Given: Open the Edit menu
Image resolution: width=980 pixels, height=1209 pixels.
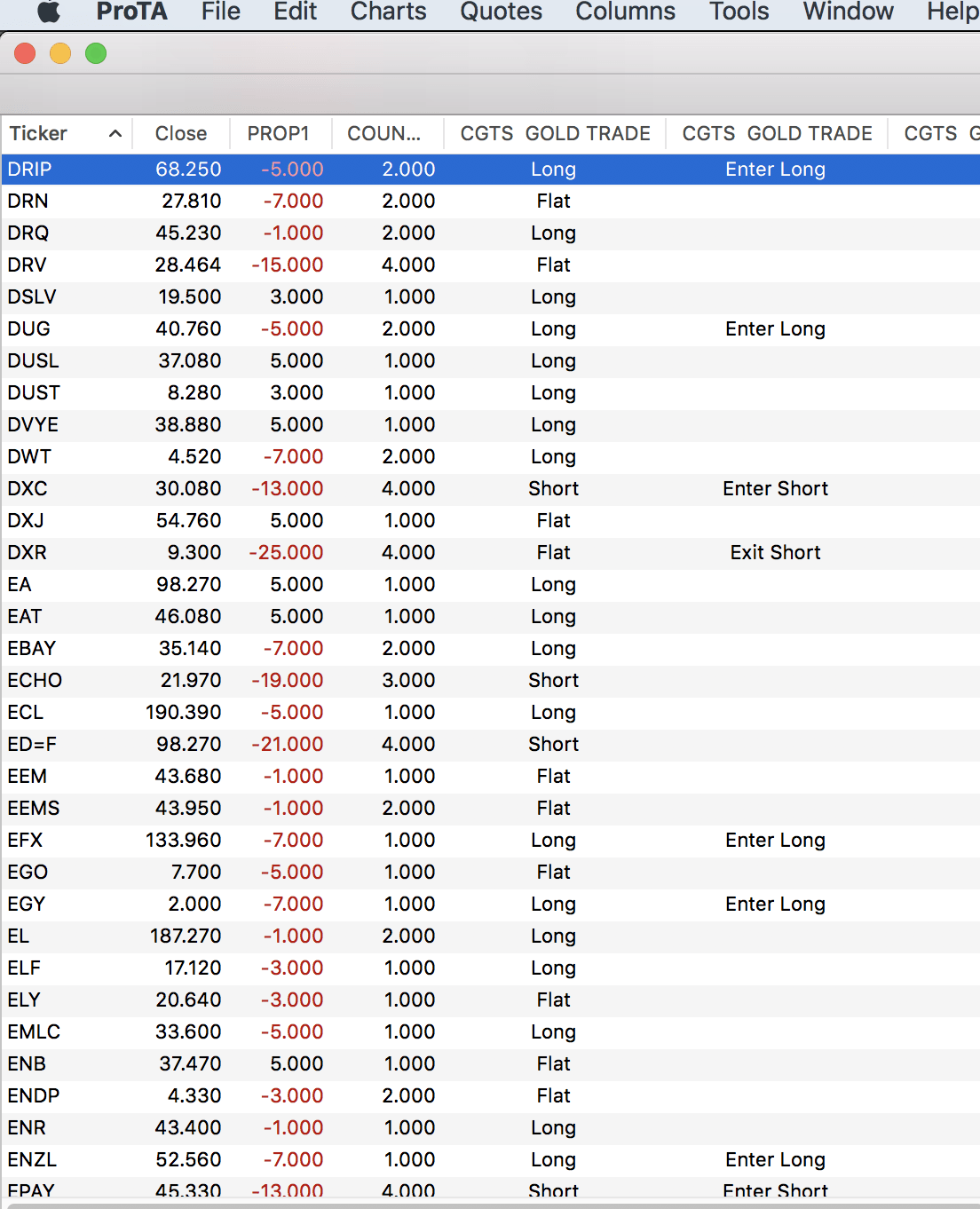Looking at the screenshot, I should 296,12.
